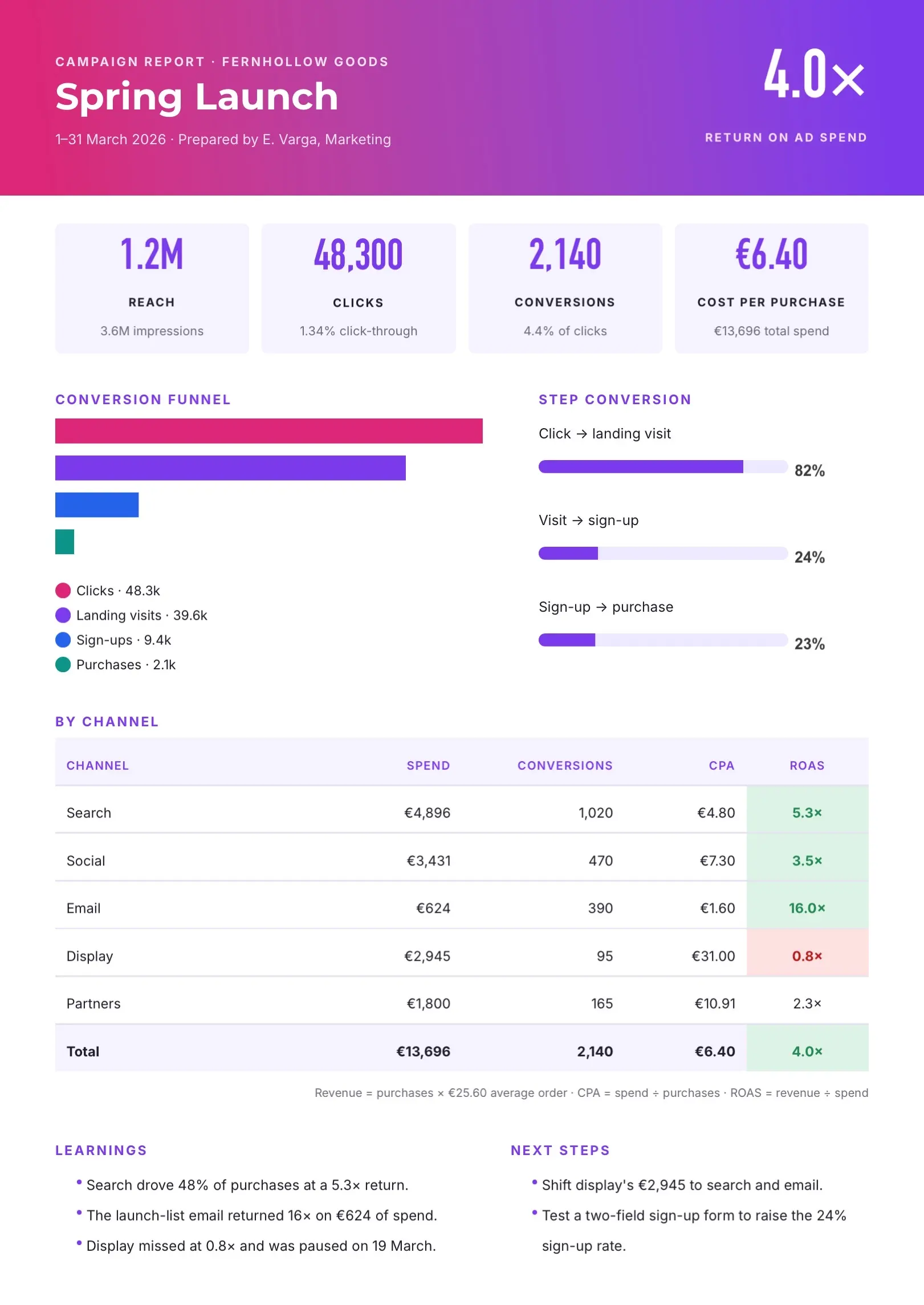Click the Total row label
This screenshot has width=924, height=1305.
click(83, 1051)
